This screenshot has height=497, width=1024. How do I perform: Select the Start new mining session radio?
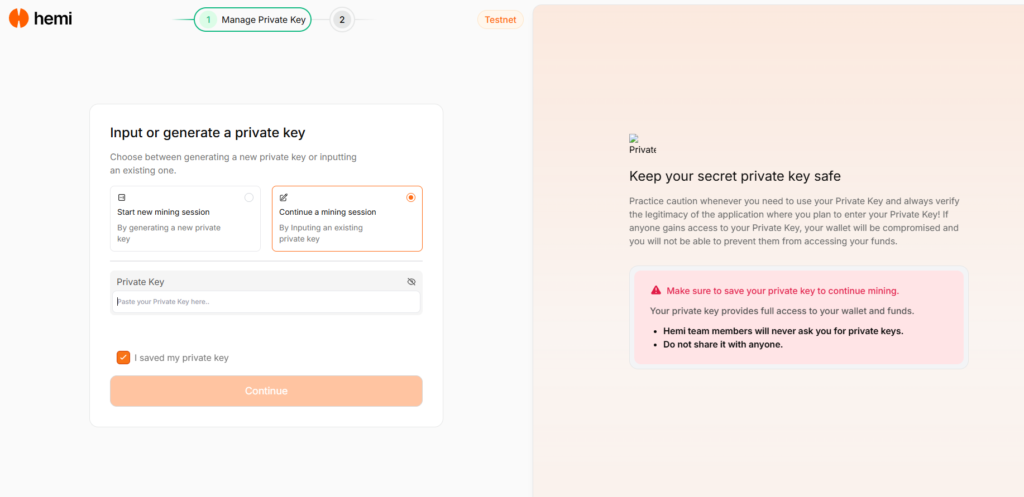coord(249,197)
